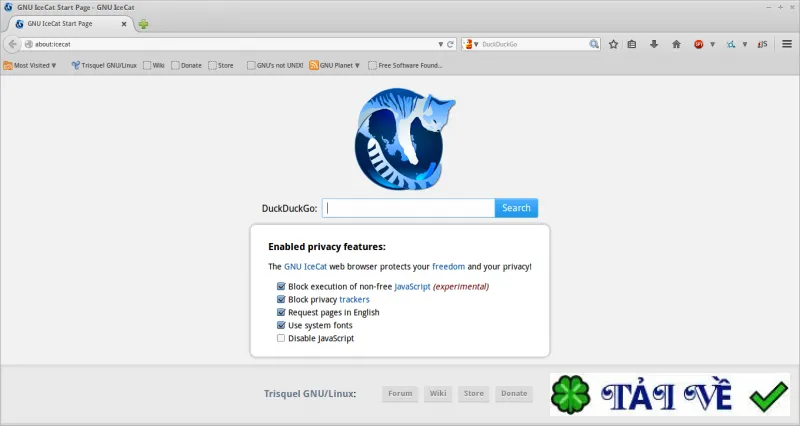Open the hamburger main menu

[x=787, y=44]
